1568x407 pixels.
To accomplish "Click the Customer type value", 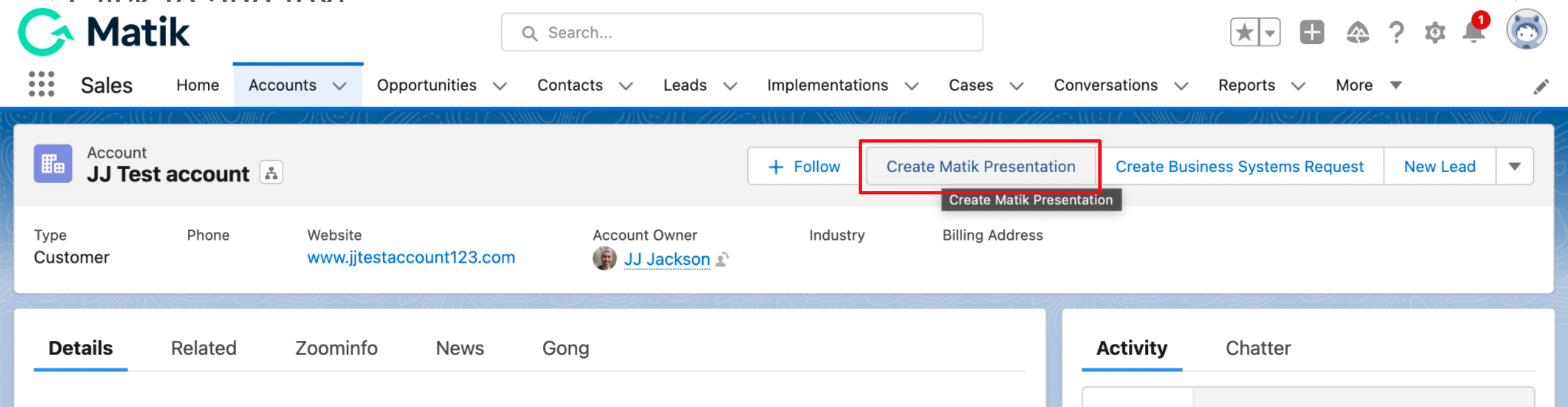I will tap(71, 258).
